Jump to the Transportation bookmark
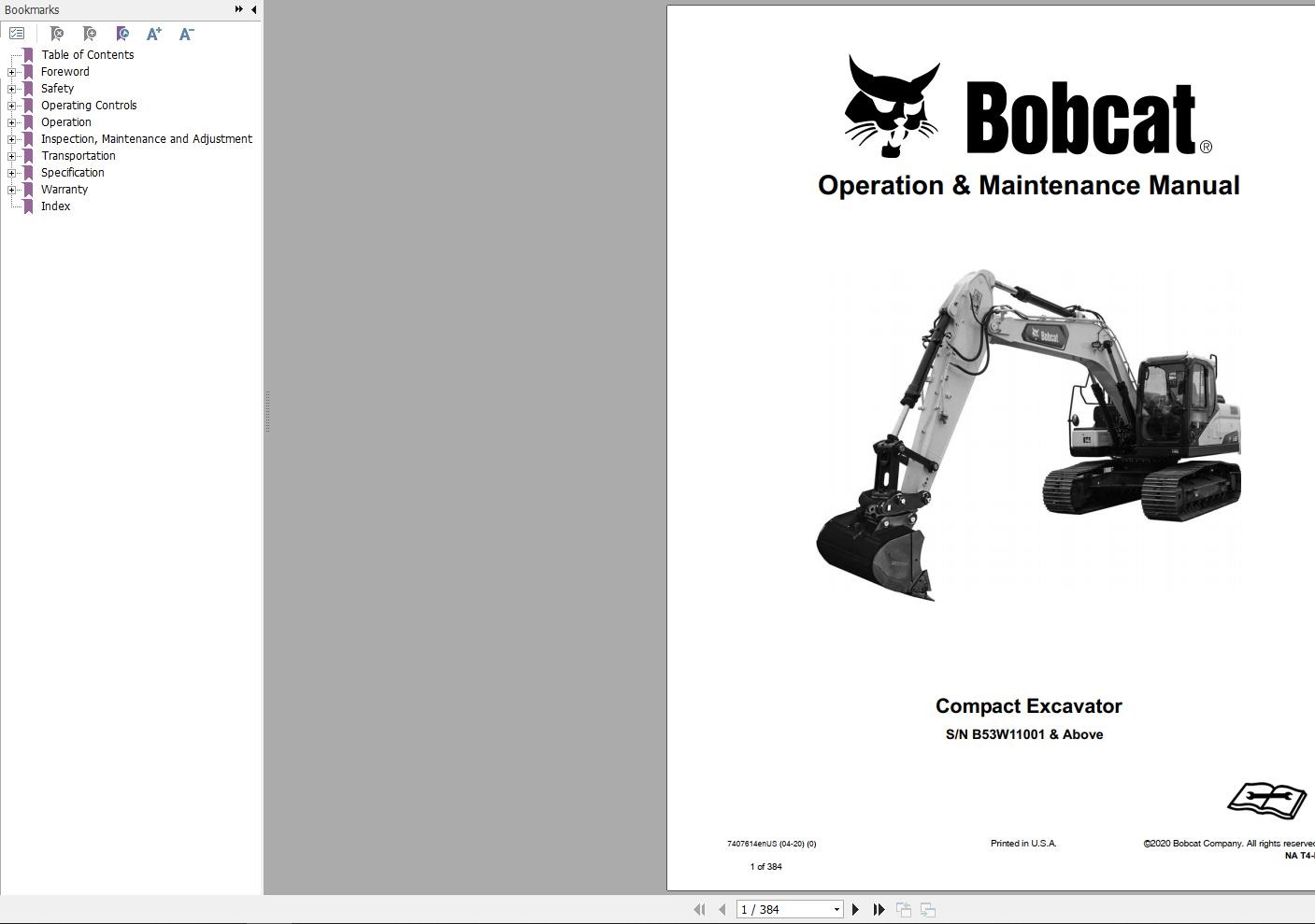The height and width of the screenshot is (924, 1315). pyautogui.click(x=79, y=156)
